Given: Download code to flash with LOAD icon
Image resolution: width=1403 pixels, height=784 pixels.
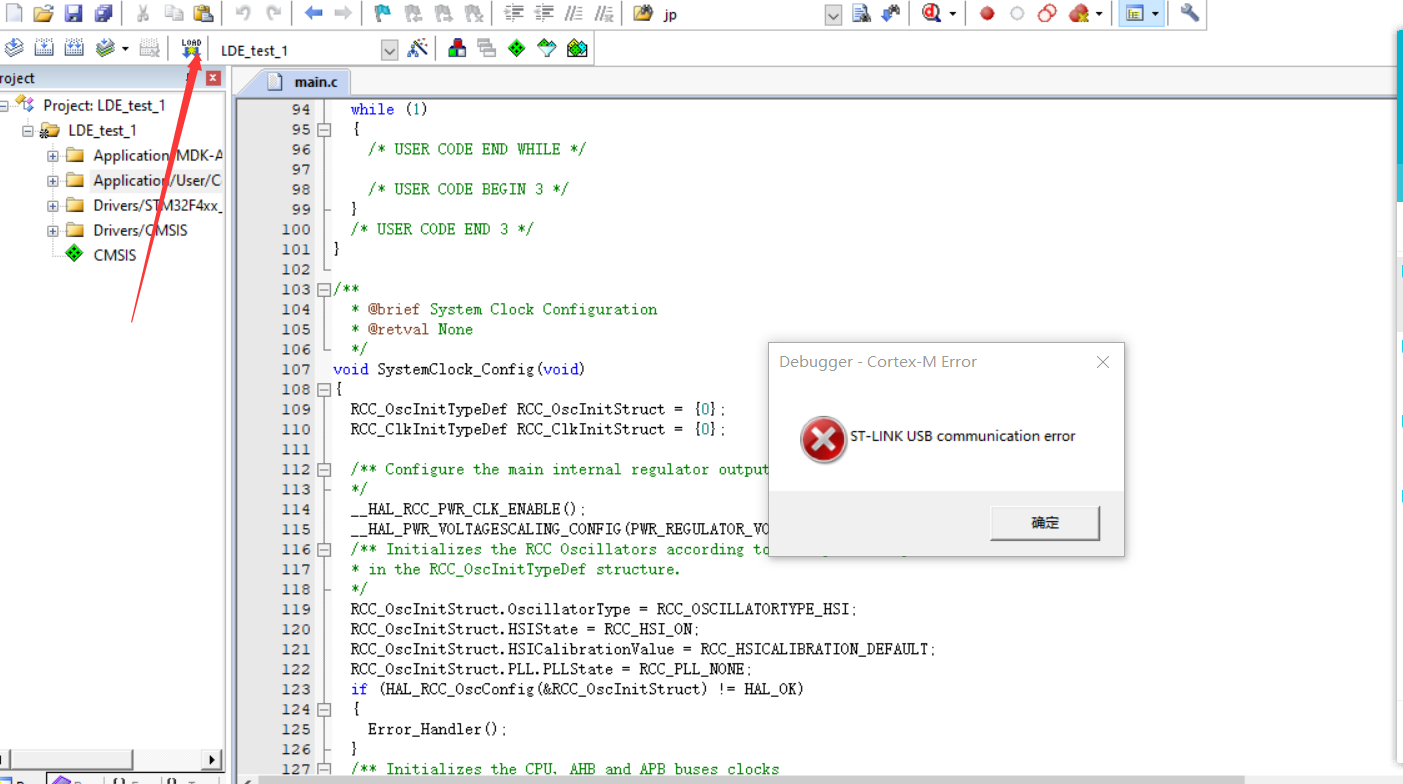Looking at the screenshot, I should [x=191, y=48].
